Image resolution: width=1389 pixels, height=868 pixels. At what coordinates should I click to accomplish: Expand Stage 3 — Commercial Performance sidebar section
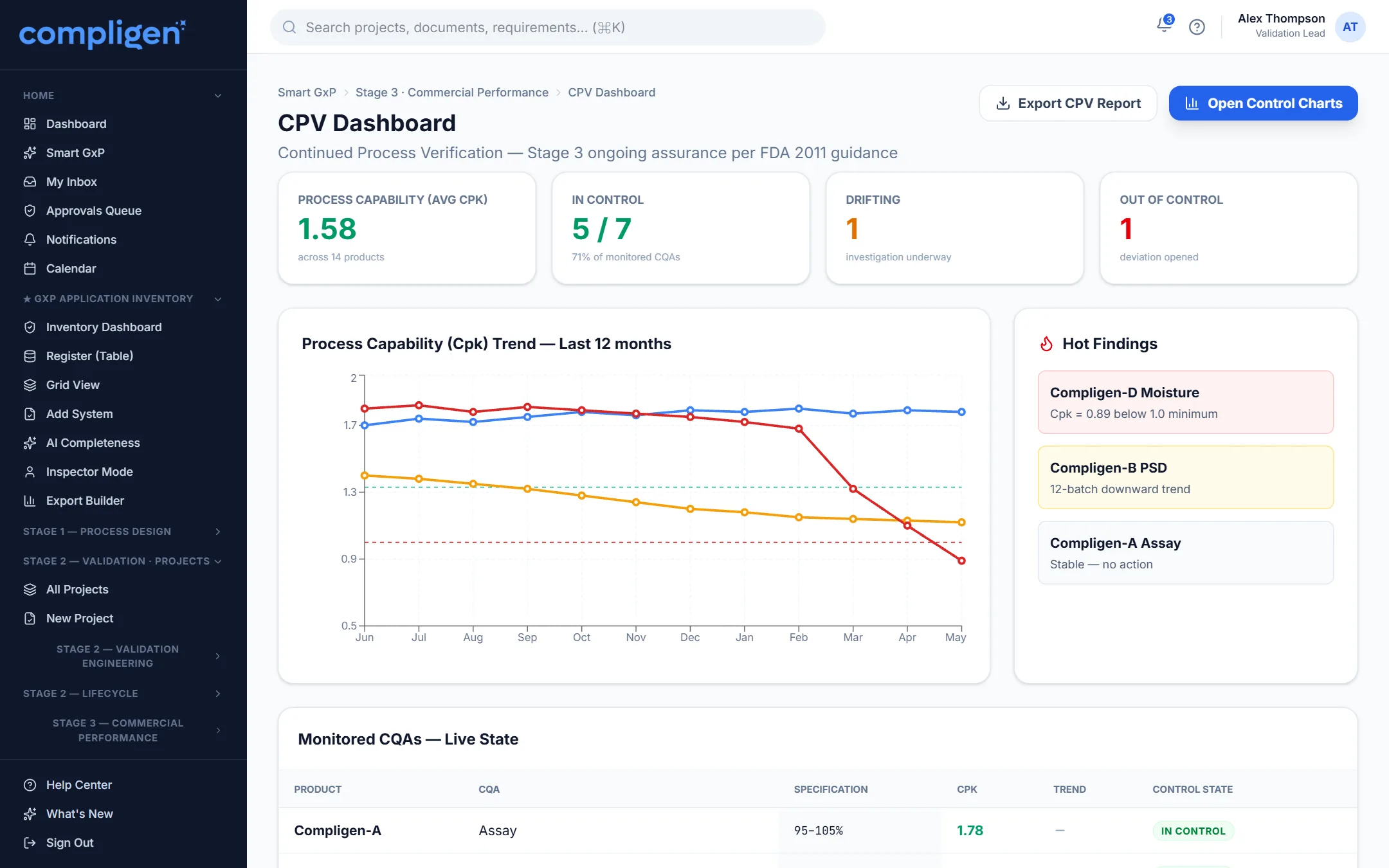pos(218,730)
